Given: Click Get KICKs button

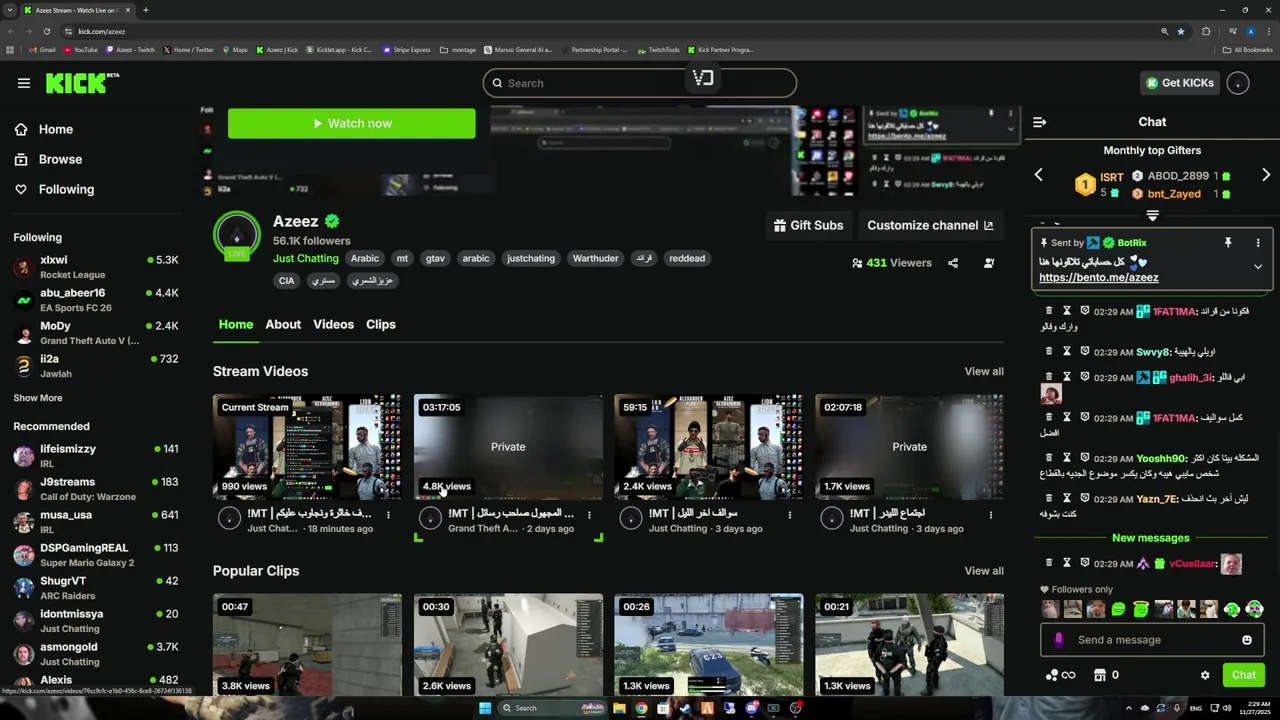Looking at the screenshot, I should point(1180,83).
